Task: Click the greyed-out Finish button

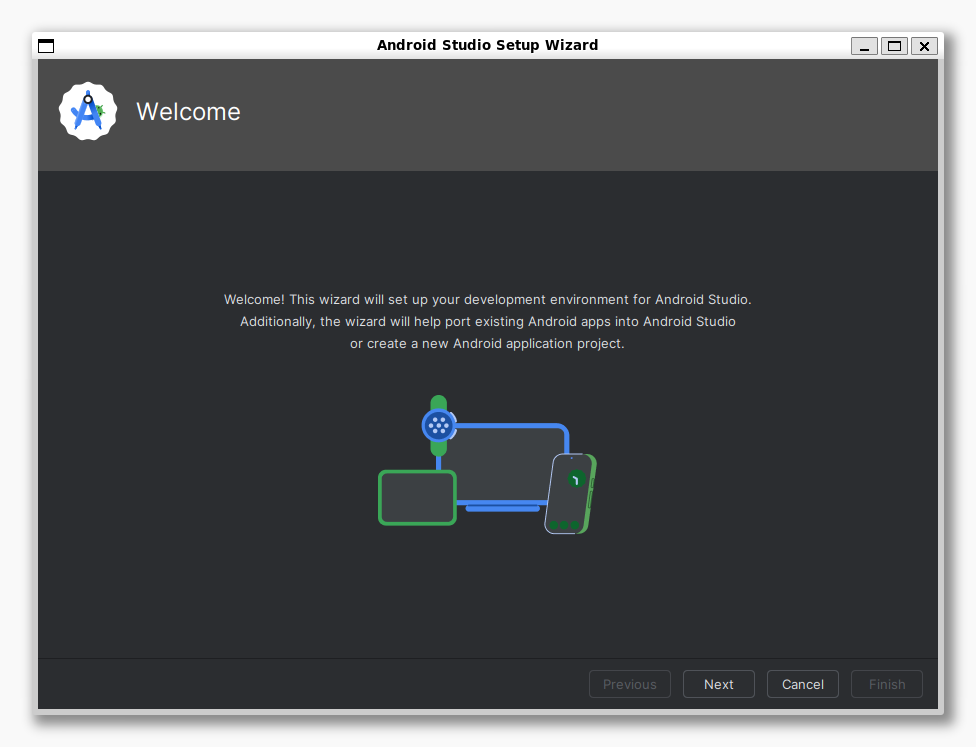Action: point(886,684)
